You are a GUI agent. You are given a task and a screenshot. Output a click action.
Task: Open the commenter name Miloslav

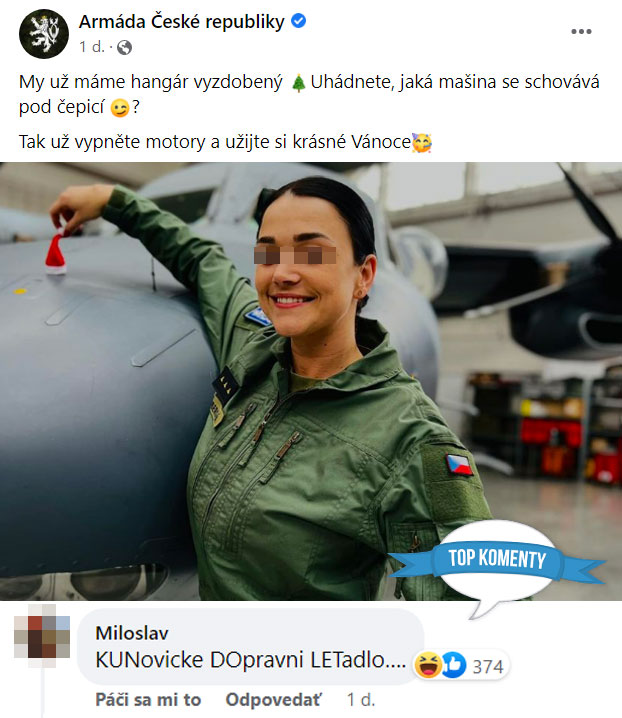[x=132, y=633]
